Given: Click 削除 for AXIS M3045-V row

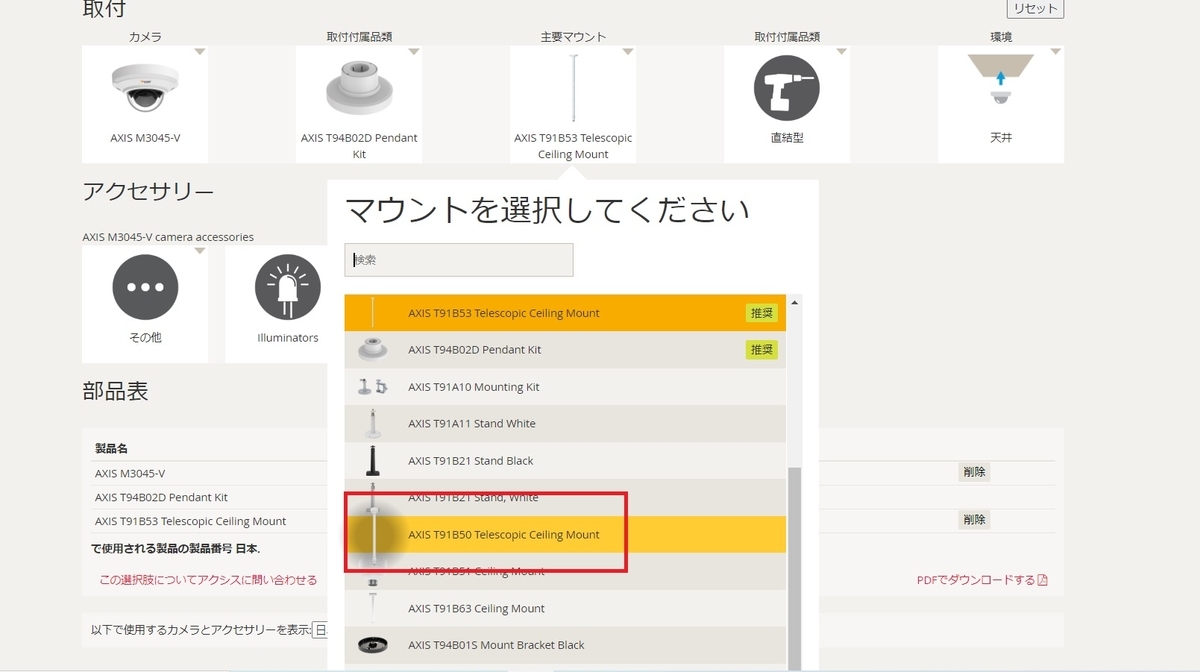Looking at the screenshot, I should (974, 472).
